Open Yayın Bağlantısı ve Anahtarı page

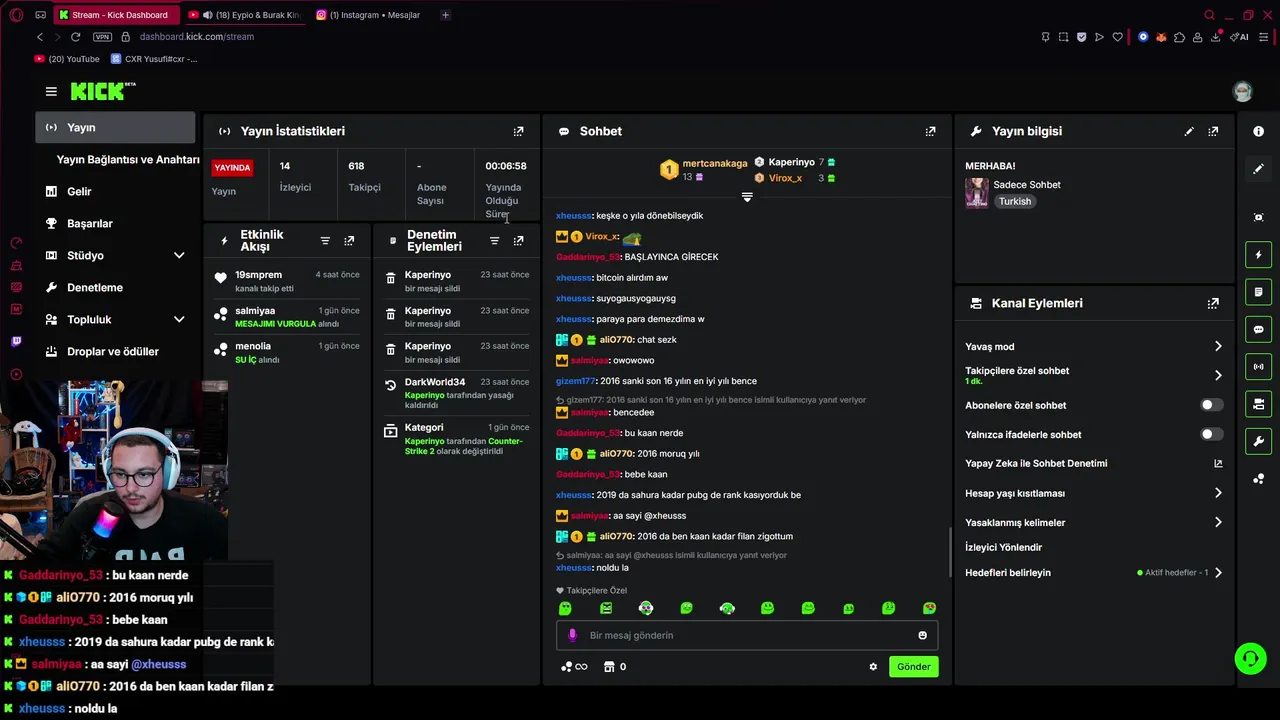pos(128,159)
